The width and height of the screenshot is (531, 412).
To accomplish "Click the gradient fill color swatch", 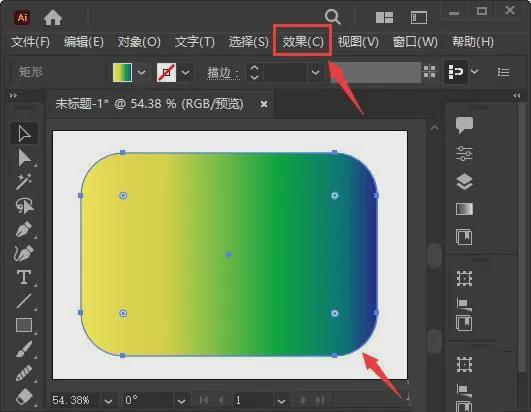I will tap(122, 72).
